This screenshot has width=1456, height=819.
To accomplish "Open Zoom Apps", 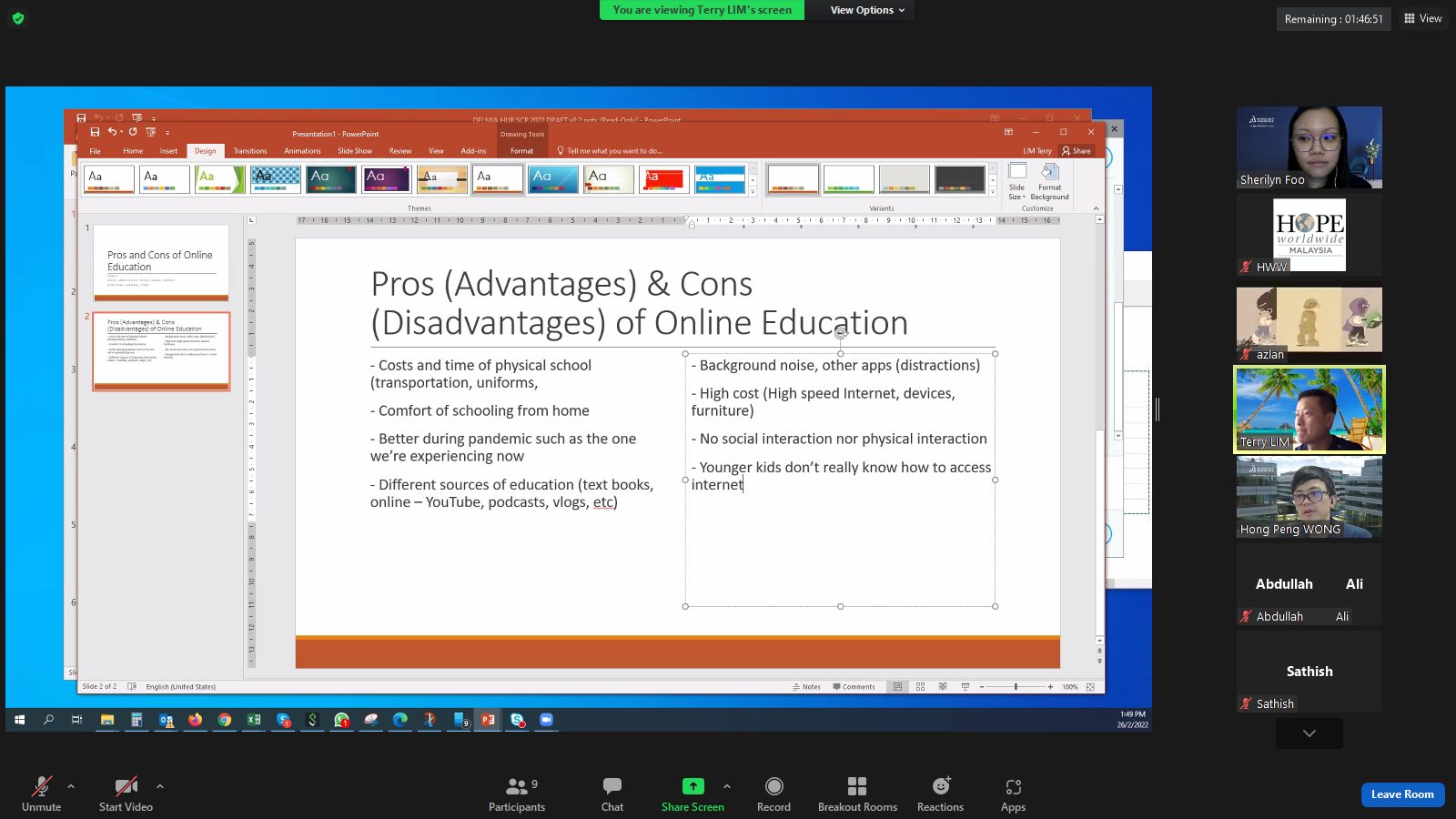I will (1013, 794).
